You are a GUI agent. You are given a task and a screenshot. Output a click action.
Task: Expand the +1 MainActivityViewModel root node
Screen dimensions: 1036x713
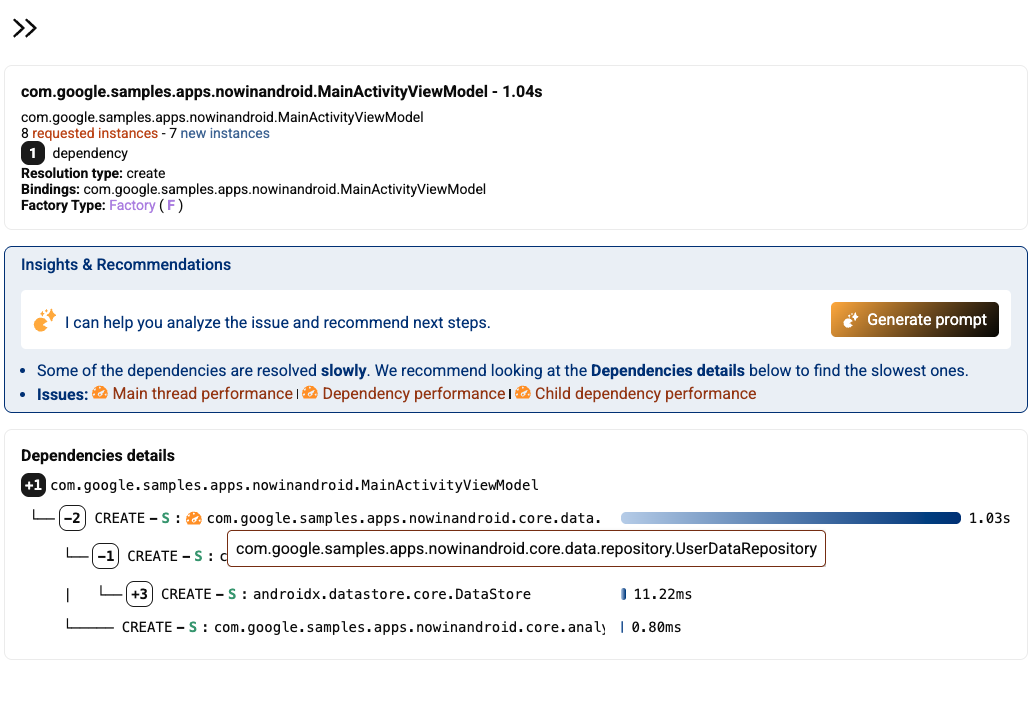33,485
